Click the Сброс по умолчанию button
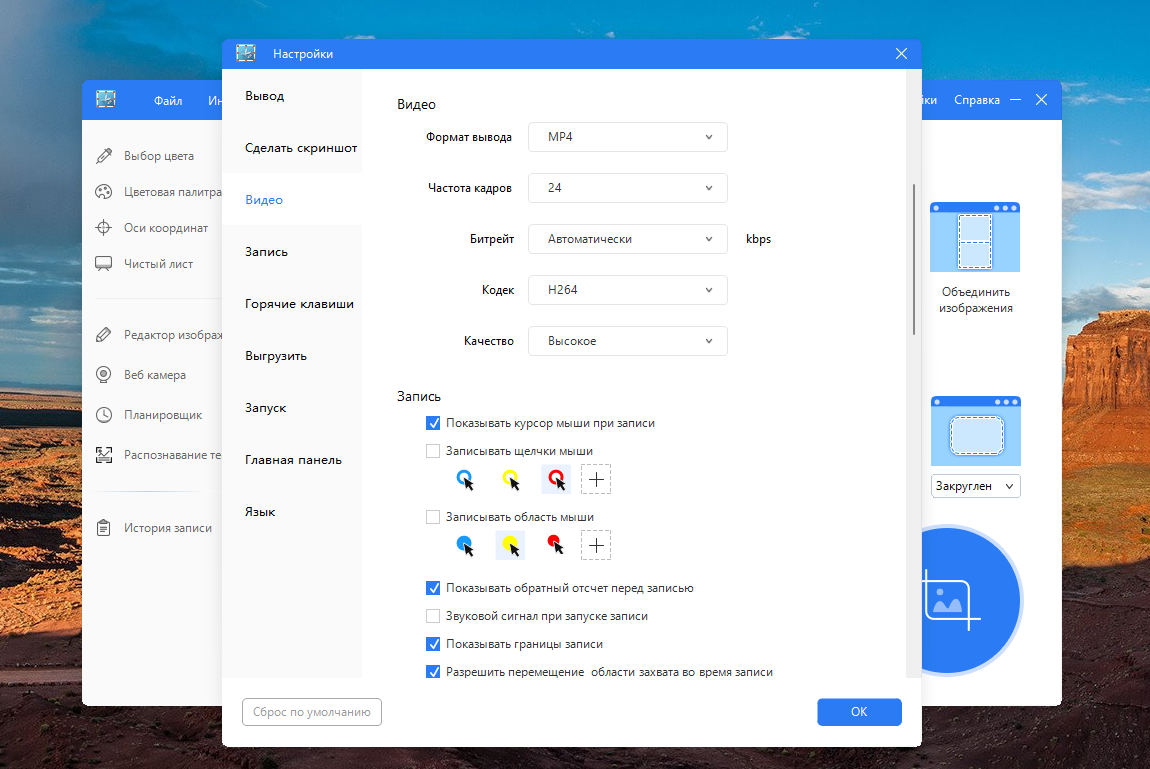The image size is (1150, 769). (312, 712)
